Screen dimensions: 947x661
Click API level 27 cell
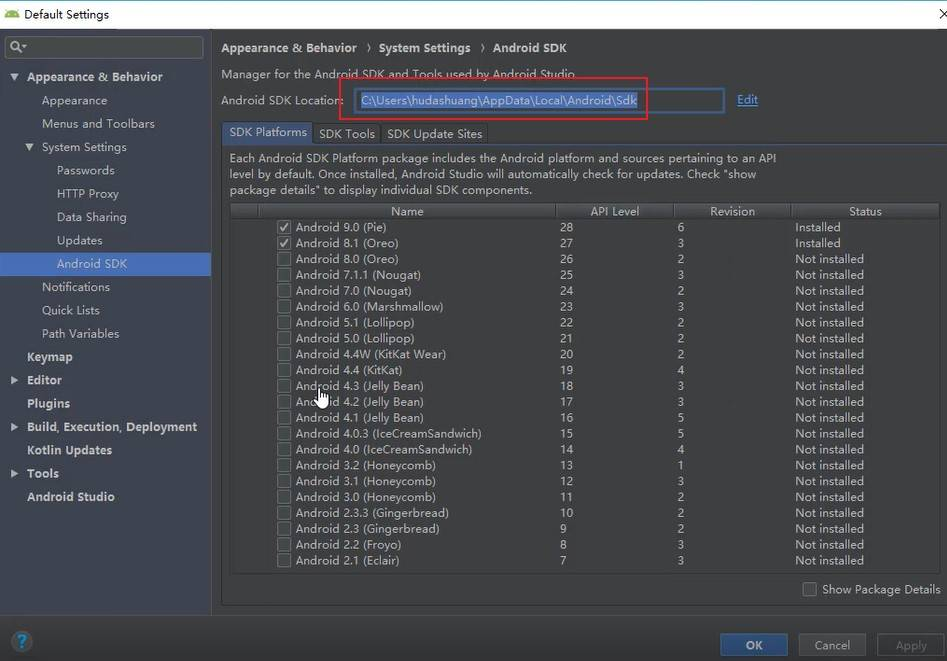(x=566, y=243)
